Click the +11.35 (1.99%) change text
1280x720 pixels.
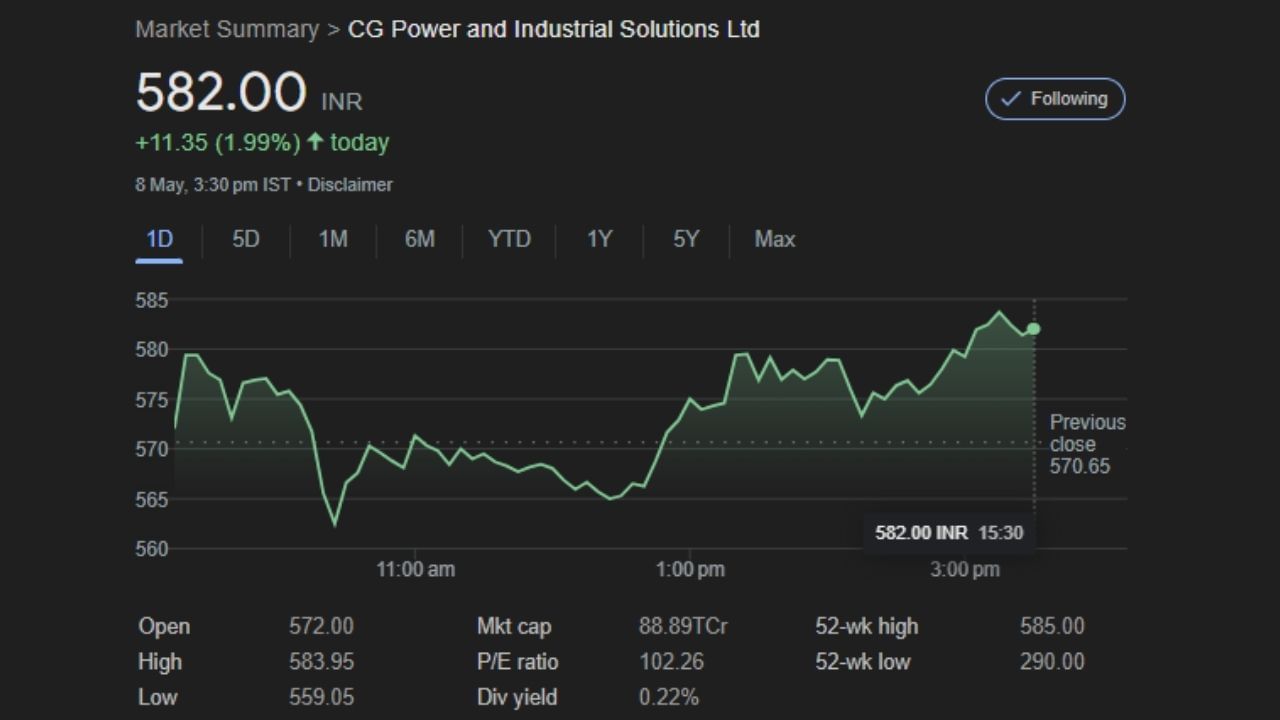point(218,143)
